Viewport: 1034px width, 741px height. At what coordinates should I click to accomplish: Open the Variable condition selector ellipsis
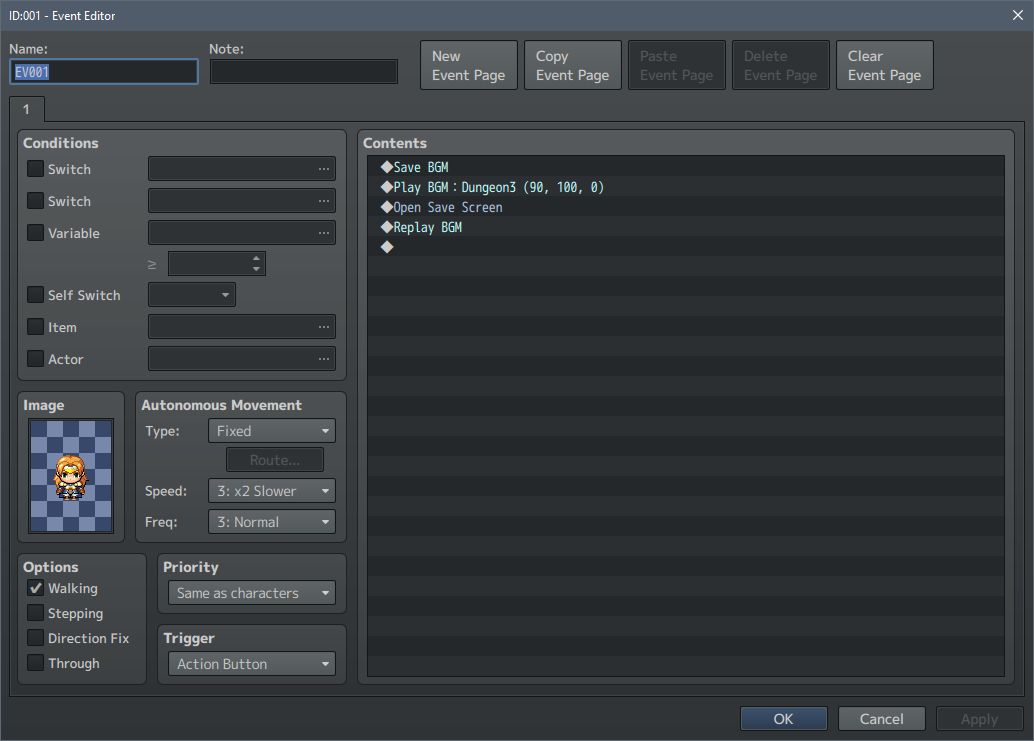[x=323, y=233]
